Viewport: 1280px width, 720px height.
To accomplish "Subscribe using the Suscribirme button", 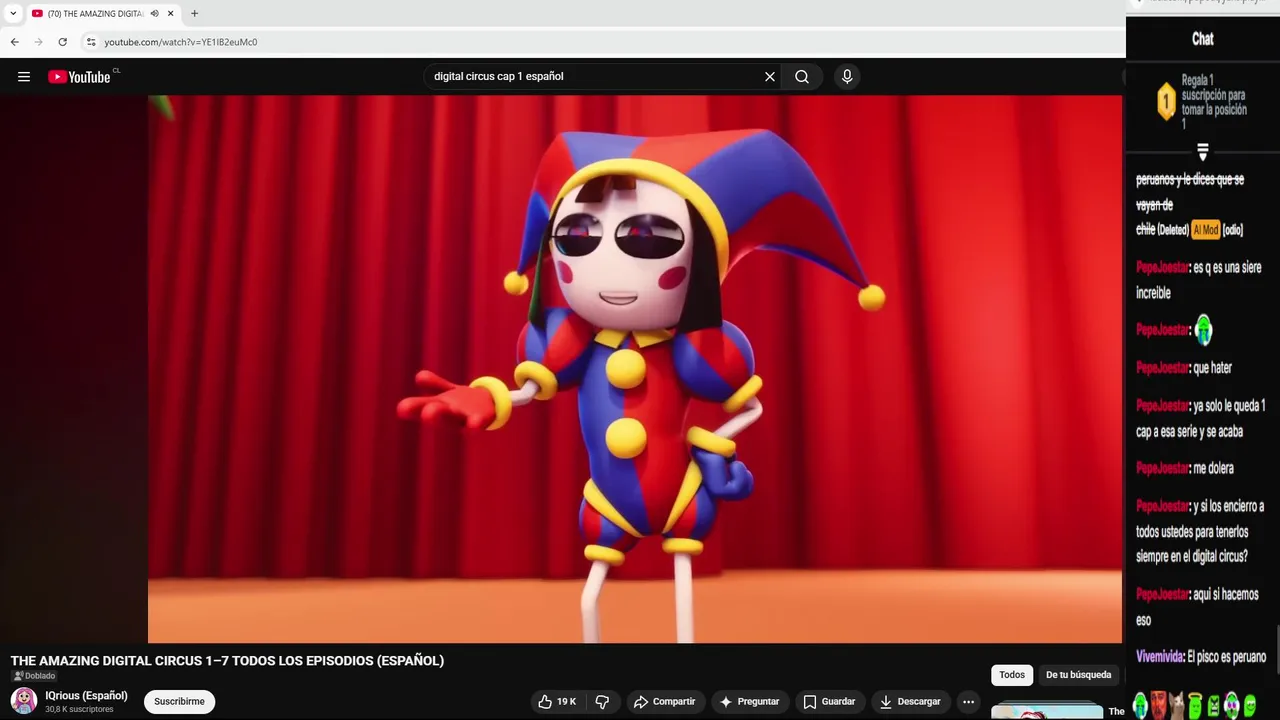I will click(179, 702).
